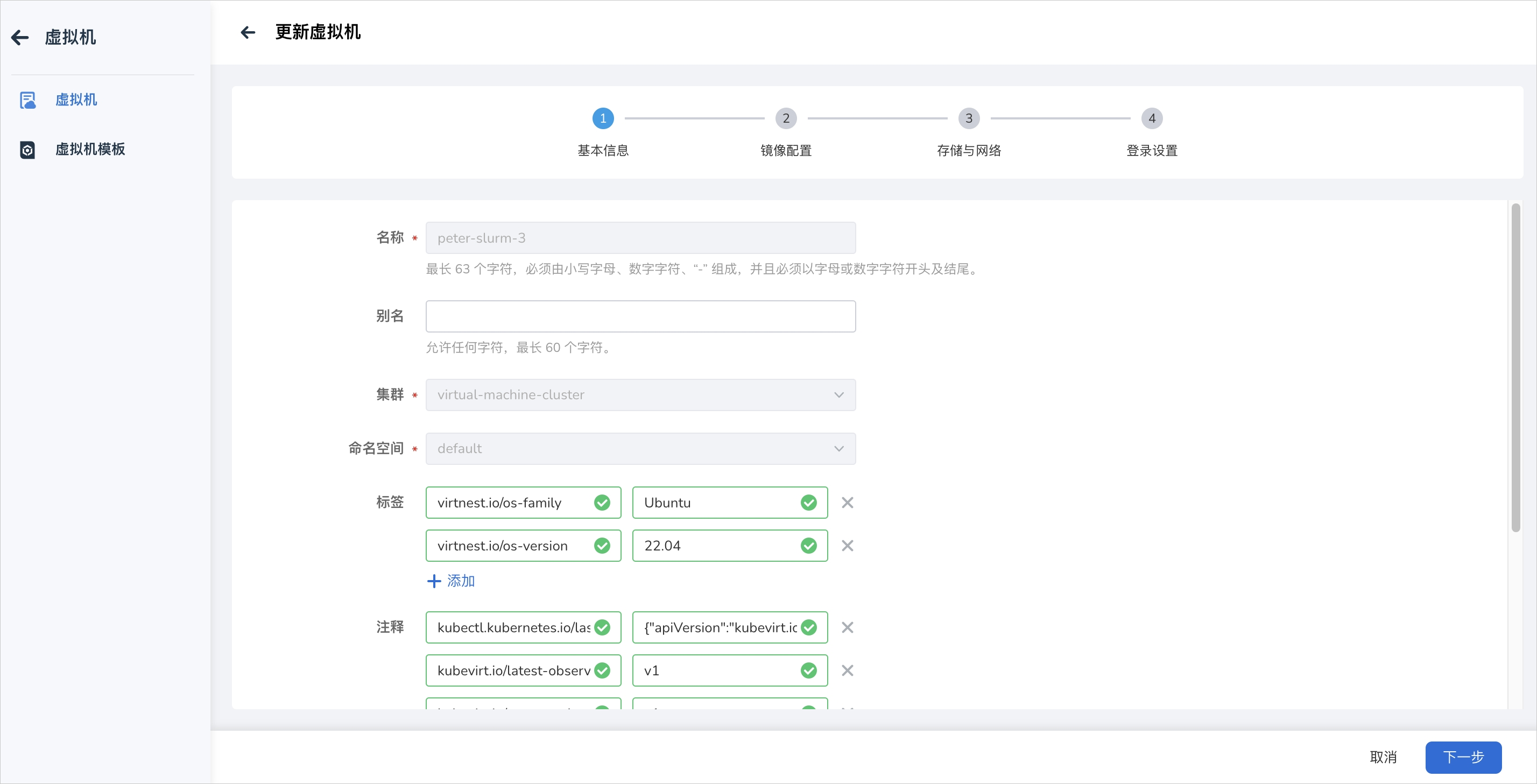The width and height of the screenshot is (1537, 784).
Task: Open the 集群 dropdown virtual-machine-cluster
Action: pos(640,395)
